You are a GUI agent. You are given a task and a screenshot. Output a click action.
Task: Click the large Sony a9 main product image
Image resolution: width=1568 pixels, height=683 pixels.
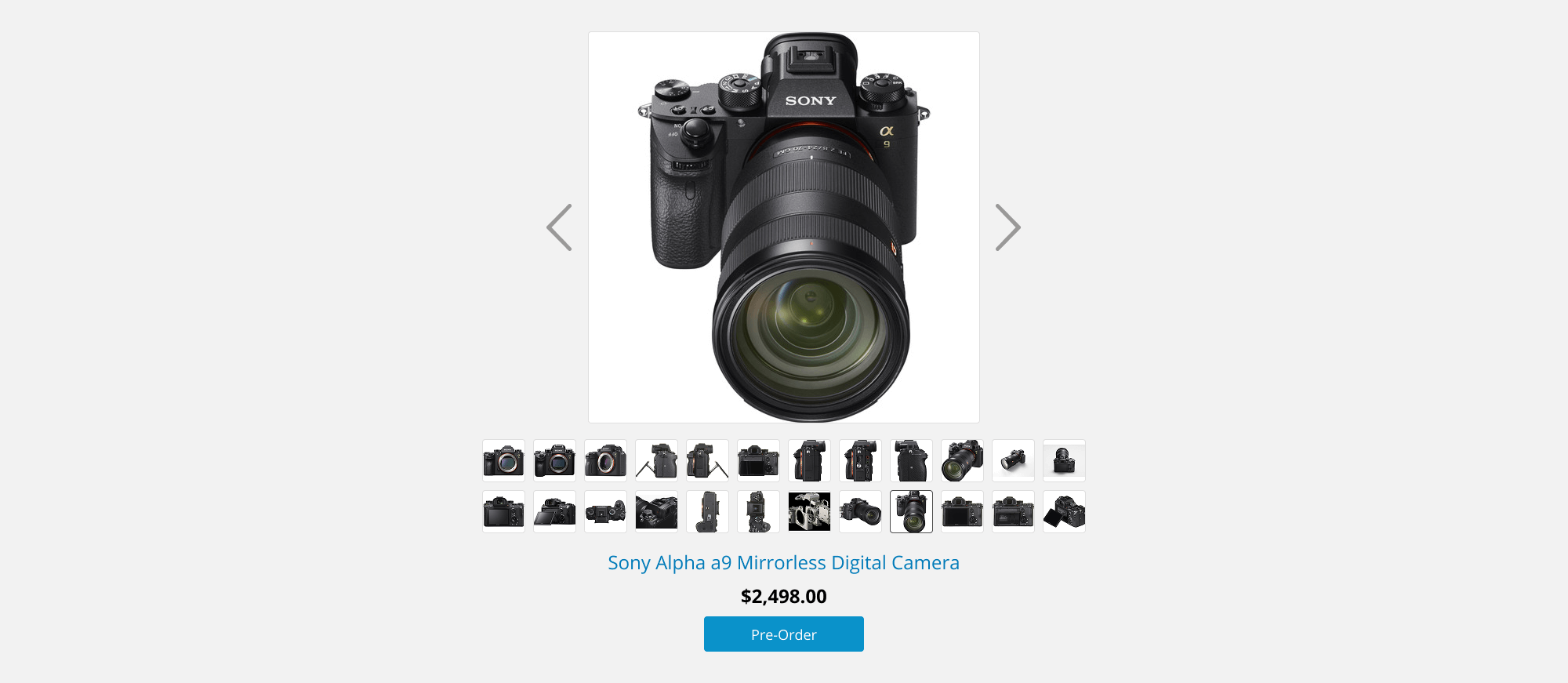coord(784,227)
